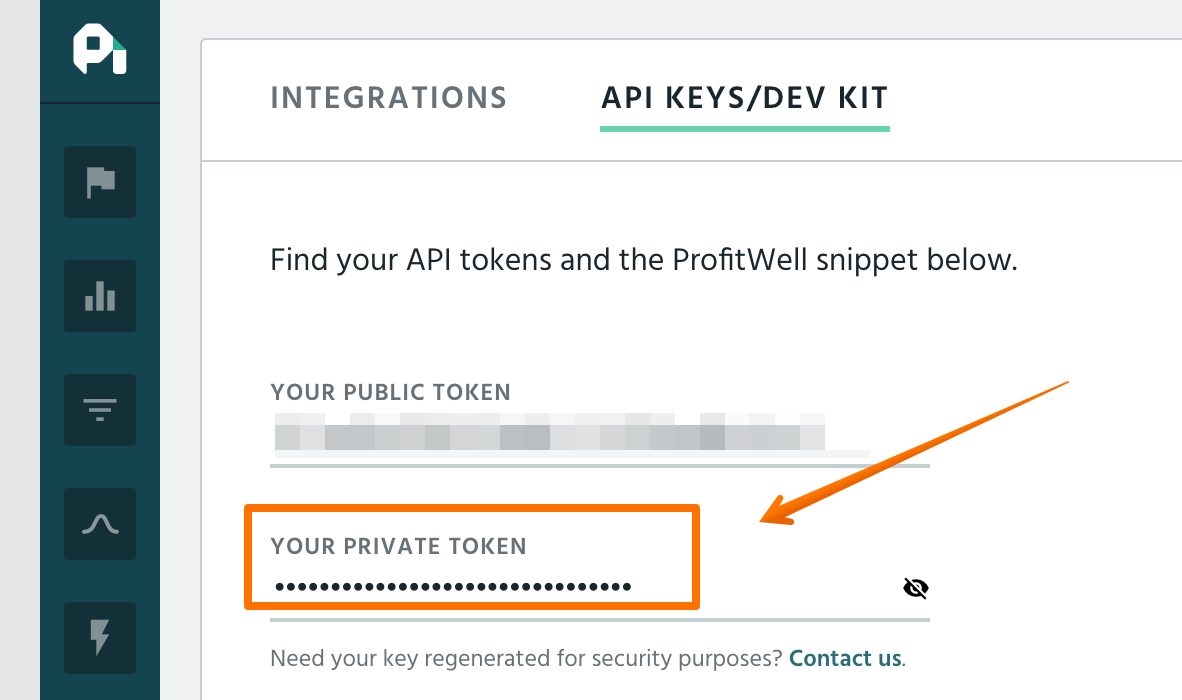1182x700 pixels.
Task: Click the green underline beneath the active tab
Action: tap(744, 129)
